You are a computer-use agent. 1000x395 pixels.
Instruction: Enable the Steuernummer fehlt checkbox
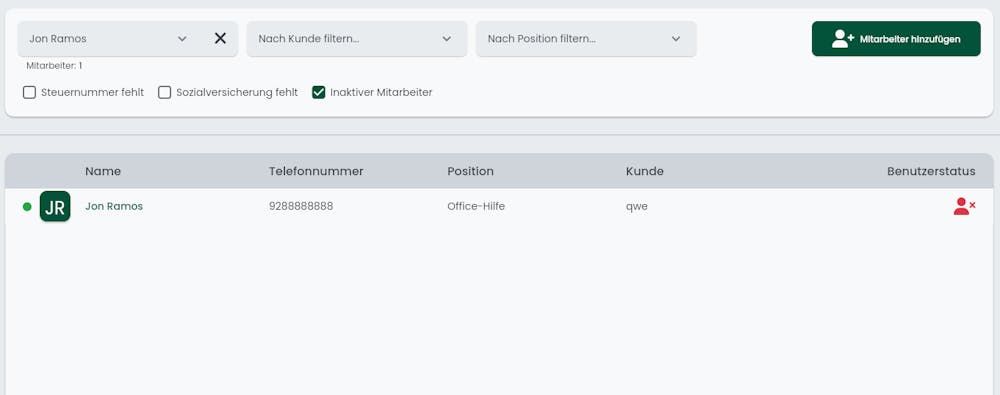[29, 93]
